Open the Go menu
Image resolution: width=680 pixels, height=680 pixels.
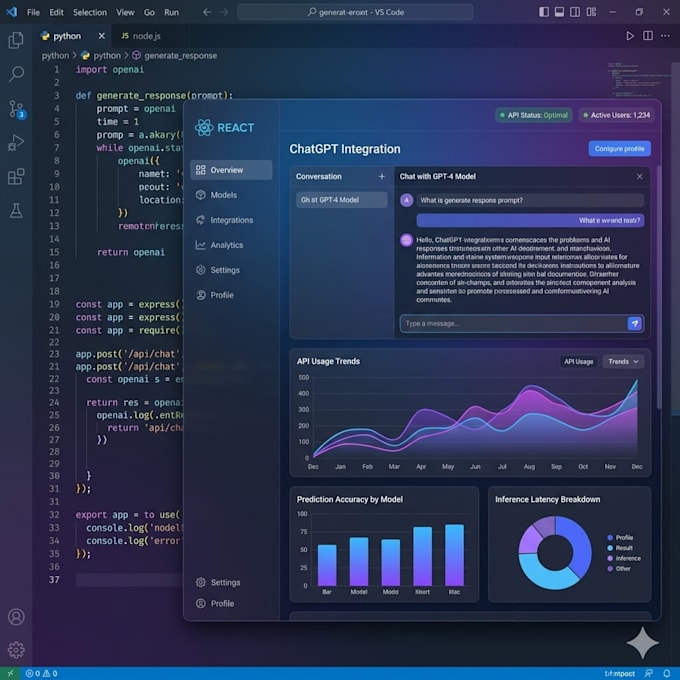[x=149, y=12]
